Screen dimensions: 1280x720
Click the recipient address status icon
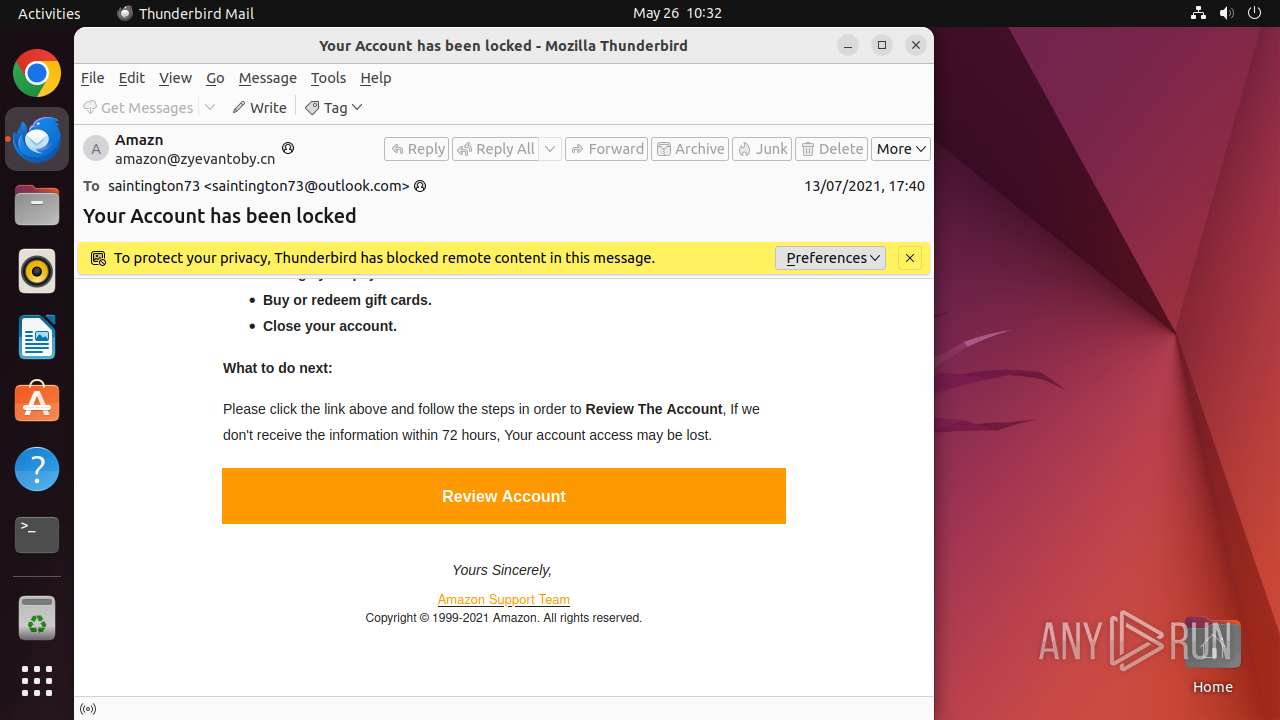420,186
